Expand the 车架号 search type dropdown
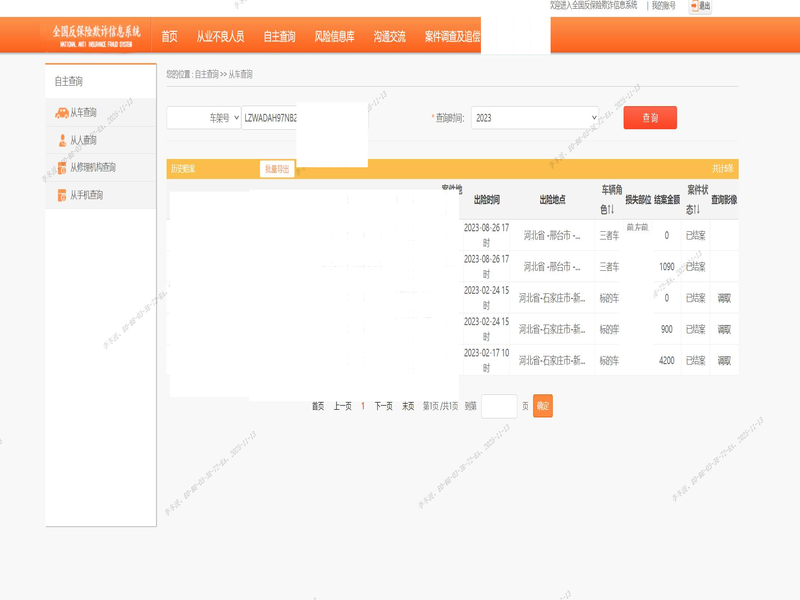 click(x=204, y=118)
